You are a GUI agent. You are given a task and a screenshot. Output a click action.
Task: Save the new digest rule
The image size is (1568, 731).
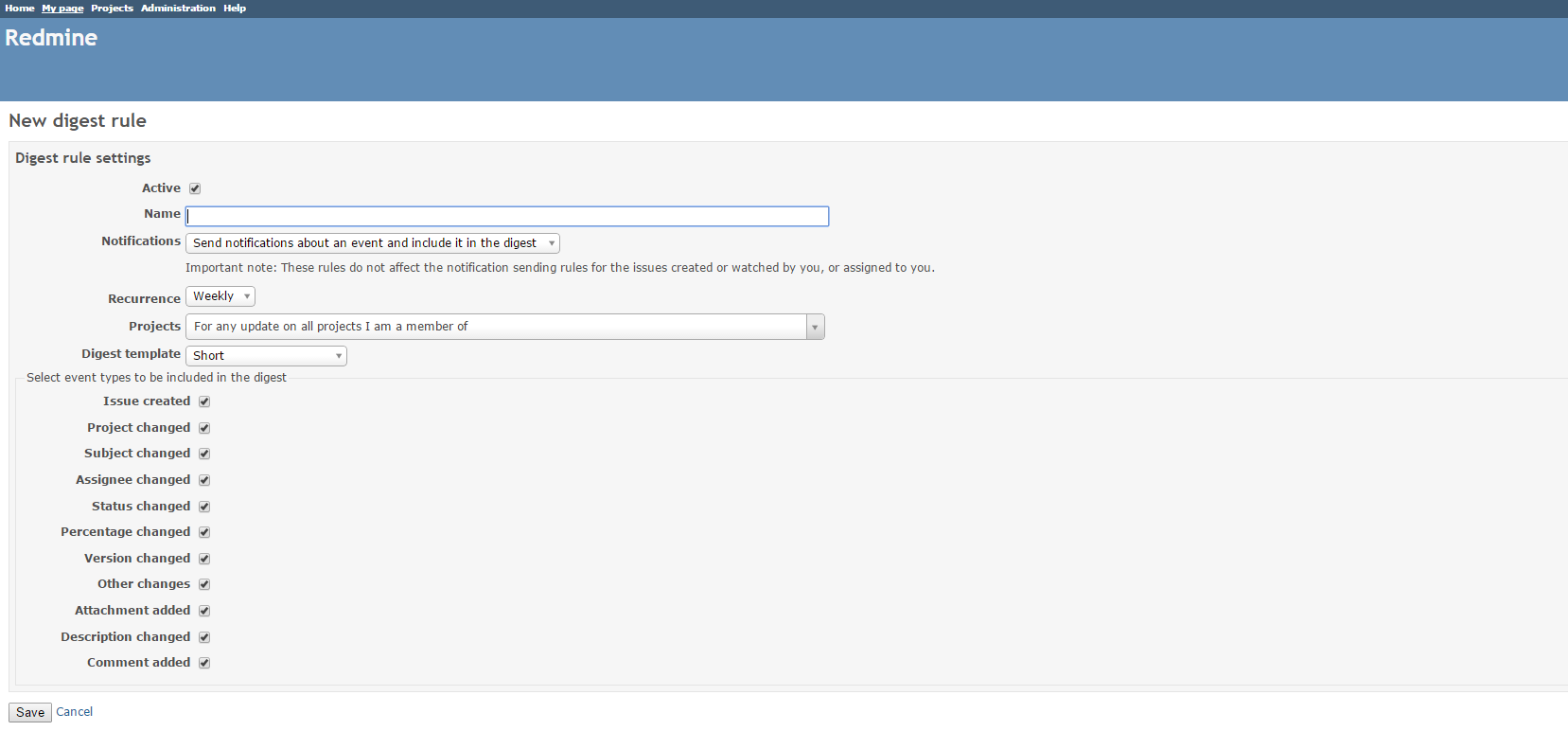pos(30,713)
